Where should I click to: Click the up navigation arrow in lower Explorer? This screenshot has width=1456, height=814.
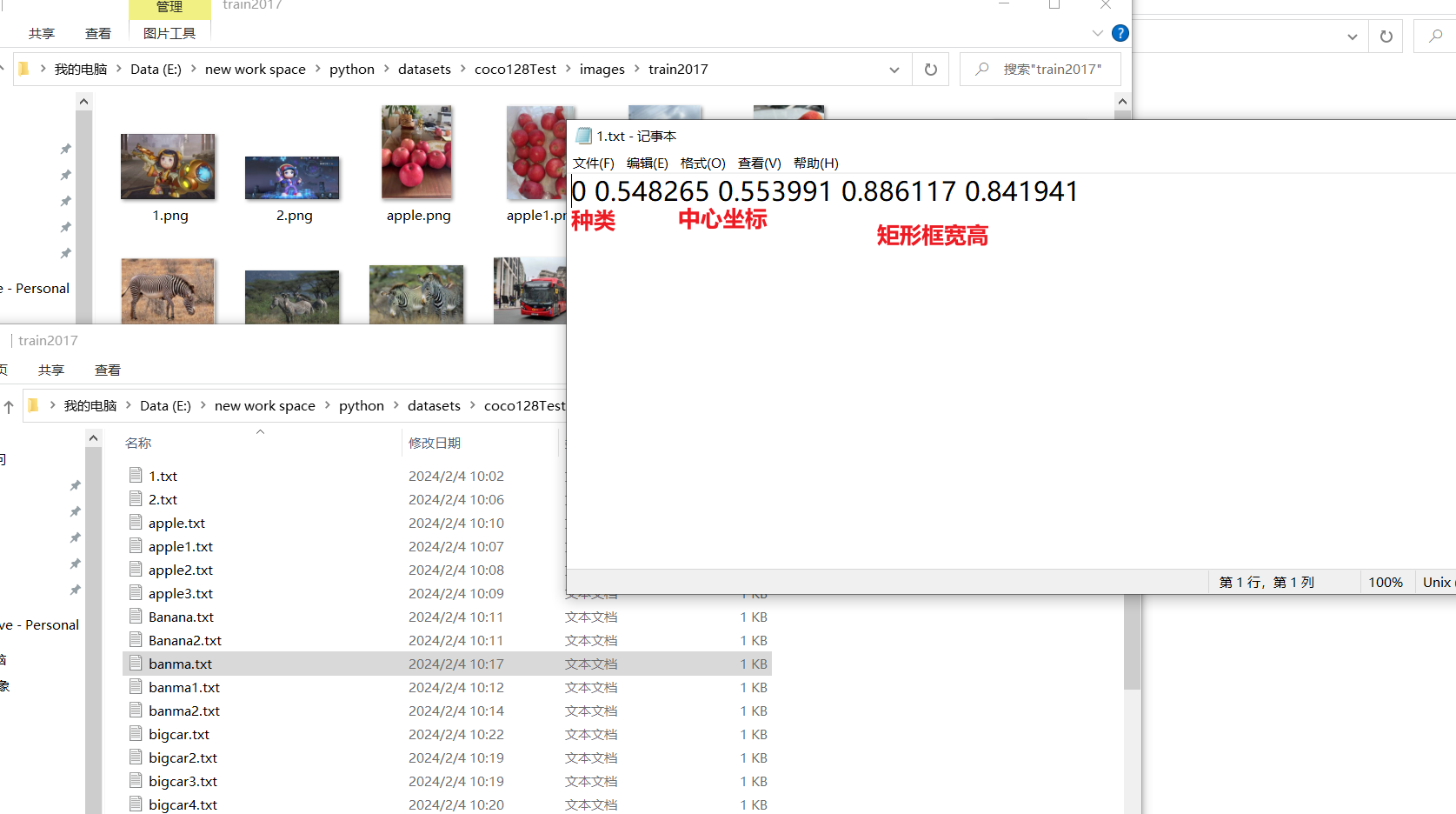[x=9, y=405]
